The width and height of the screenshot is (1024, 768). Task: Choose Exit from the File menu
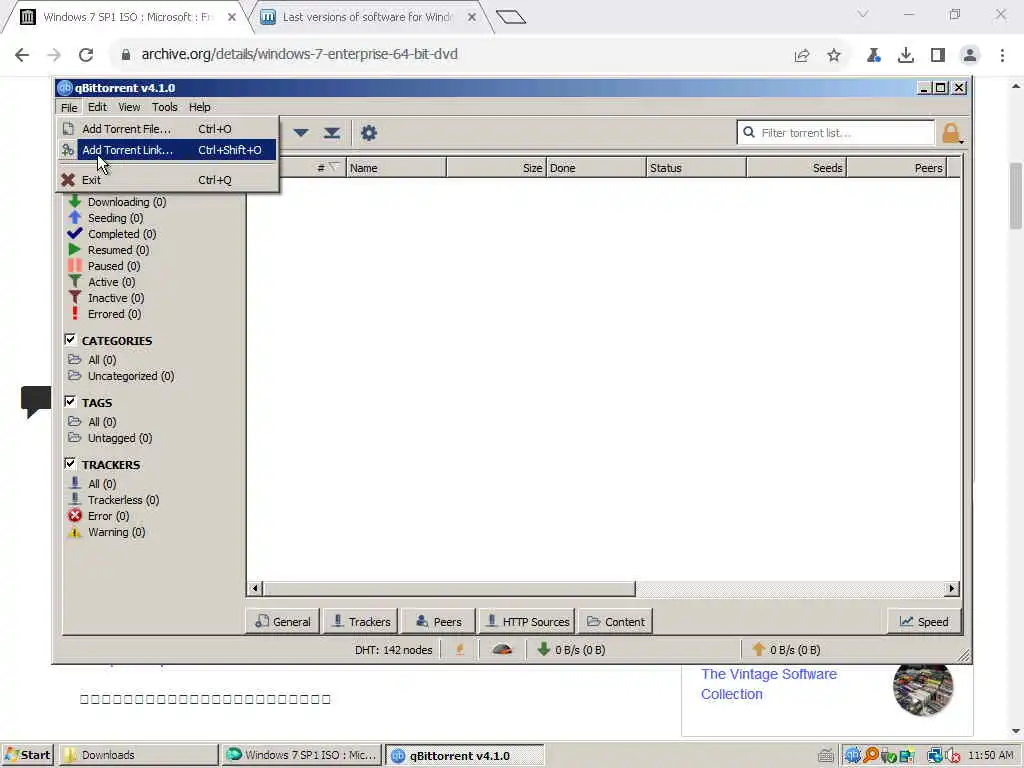[167, 180]
